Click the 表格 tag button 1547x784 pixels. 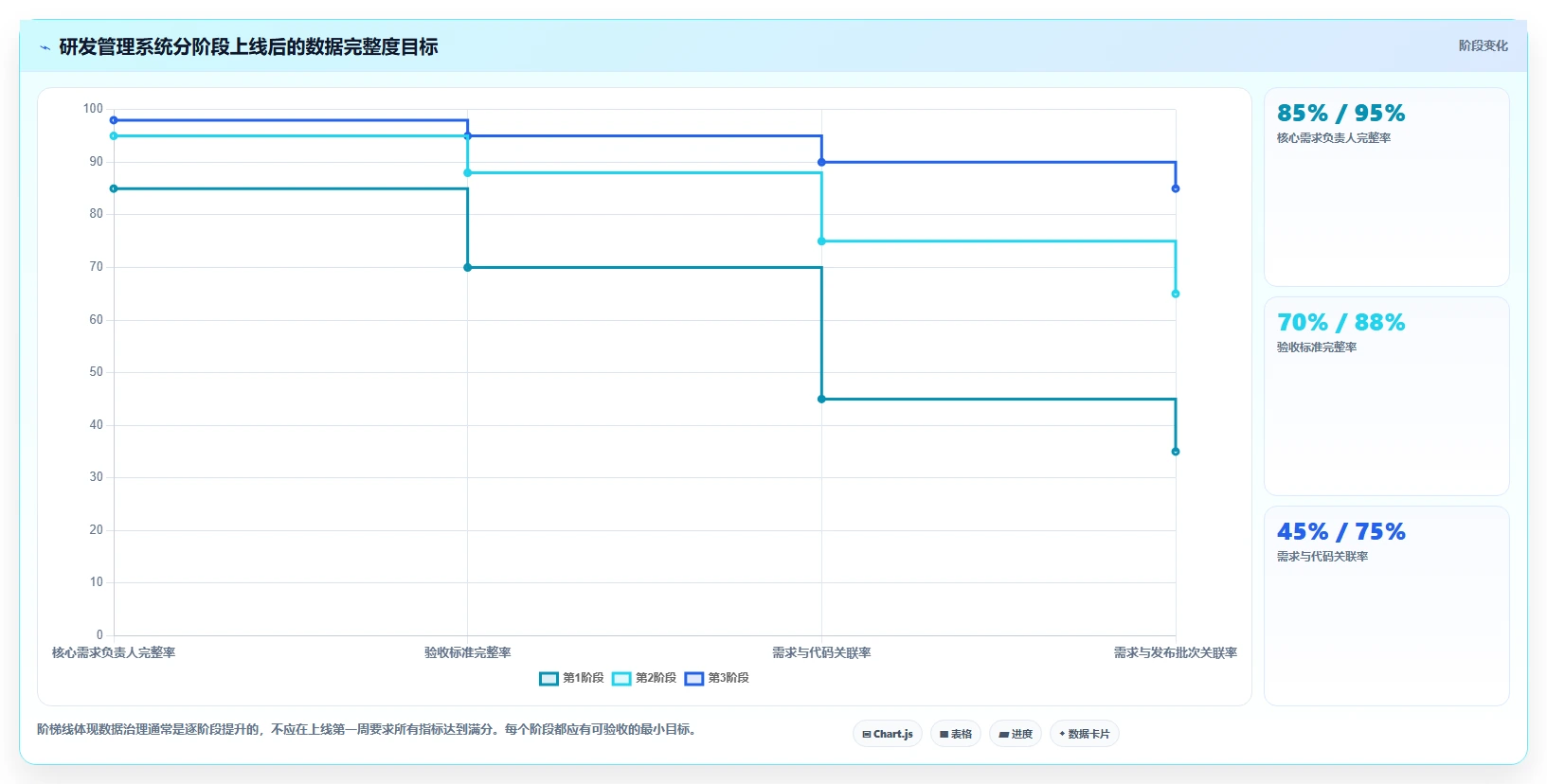[956, 734]
